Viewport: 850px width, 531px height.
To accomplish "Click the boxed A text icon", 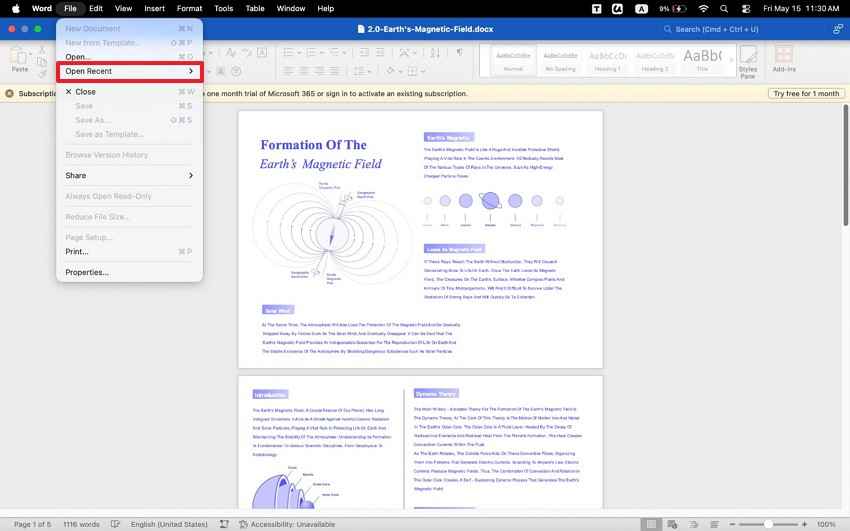I will (262, 53).
